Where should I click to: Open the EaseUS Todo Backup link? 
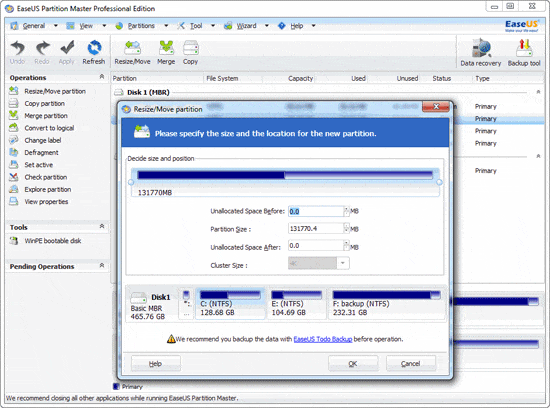click(x=323, y=339)
